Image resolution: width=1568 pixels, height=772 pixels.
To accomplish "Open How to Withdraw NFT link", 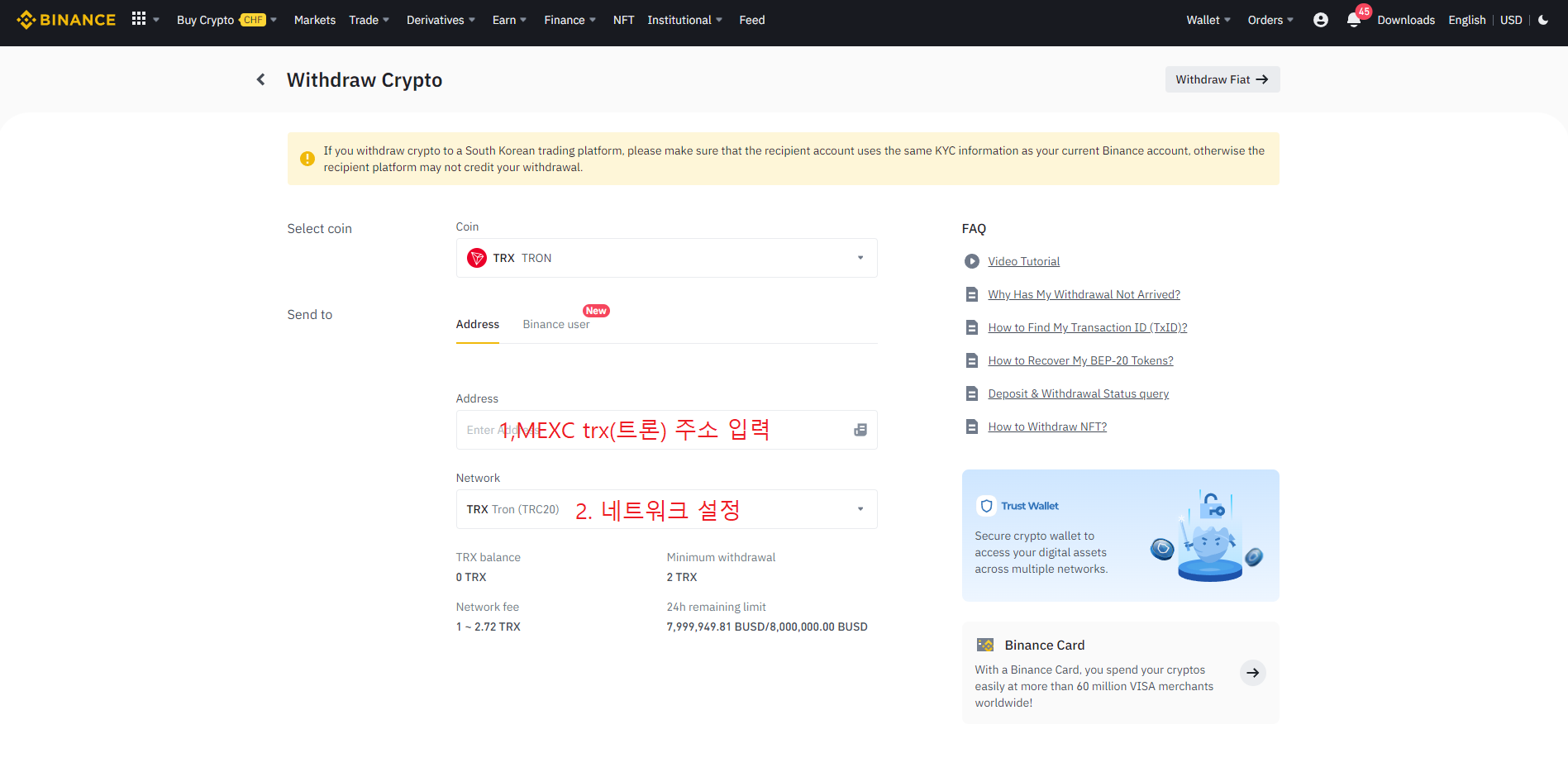I will coord(1047,427).
